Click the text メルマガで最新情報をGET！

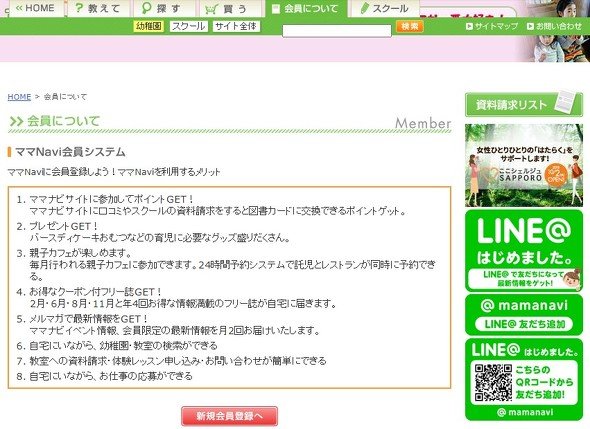click(x=89, y=319)
